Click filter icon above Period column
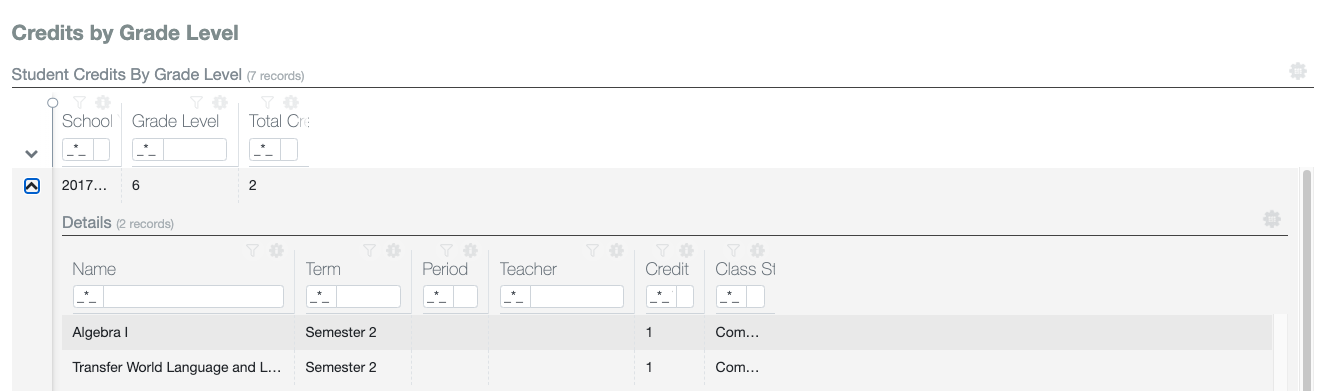Viewport: 1326px width, 391px height. click(x=447, y=251)
